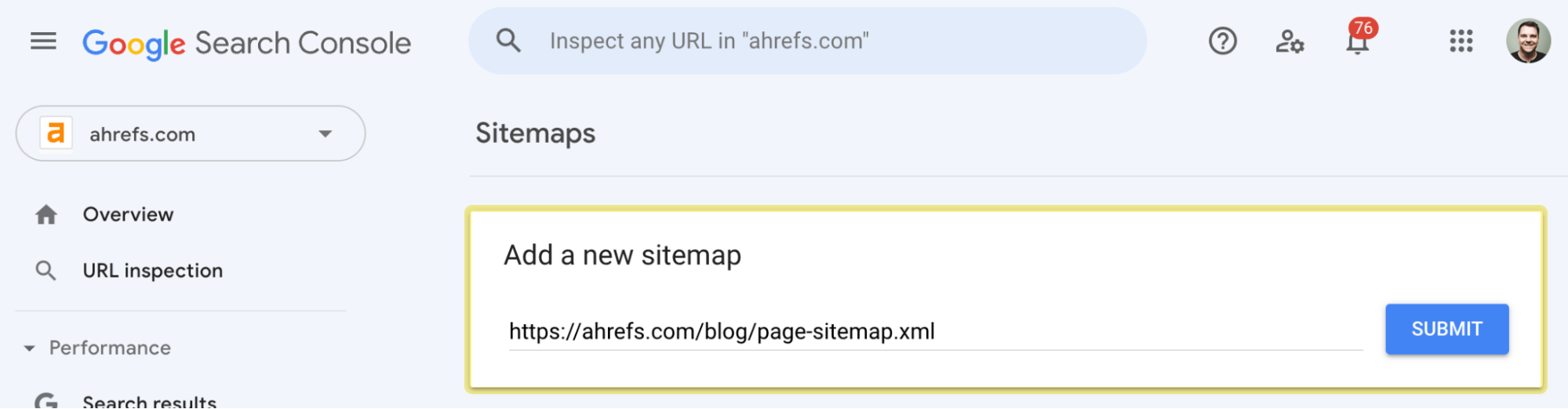This screenshot has height=409, width=1568.
Task: Open the hamburger main menu
Action: (x=43, y=41)
